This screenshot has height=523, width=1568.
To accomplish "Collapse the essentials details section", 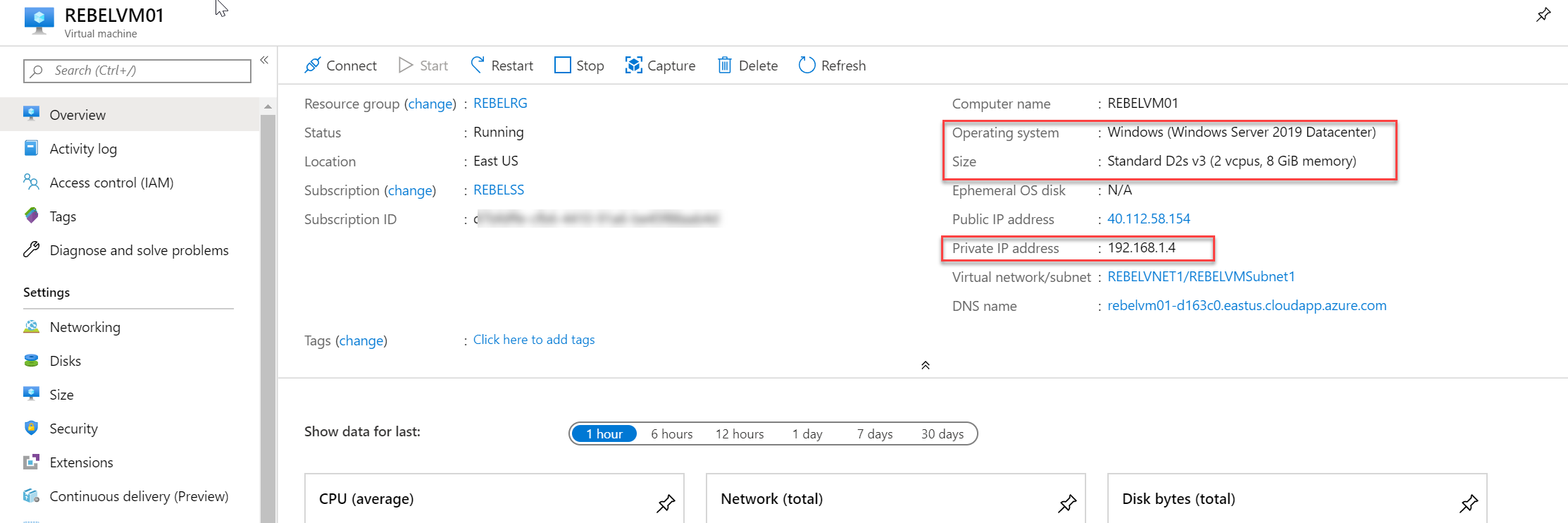I will (x=925, y=365).
